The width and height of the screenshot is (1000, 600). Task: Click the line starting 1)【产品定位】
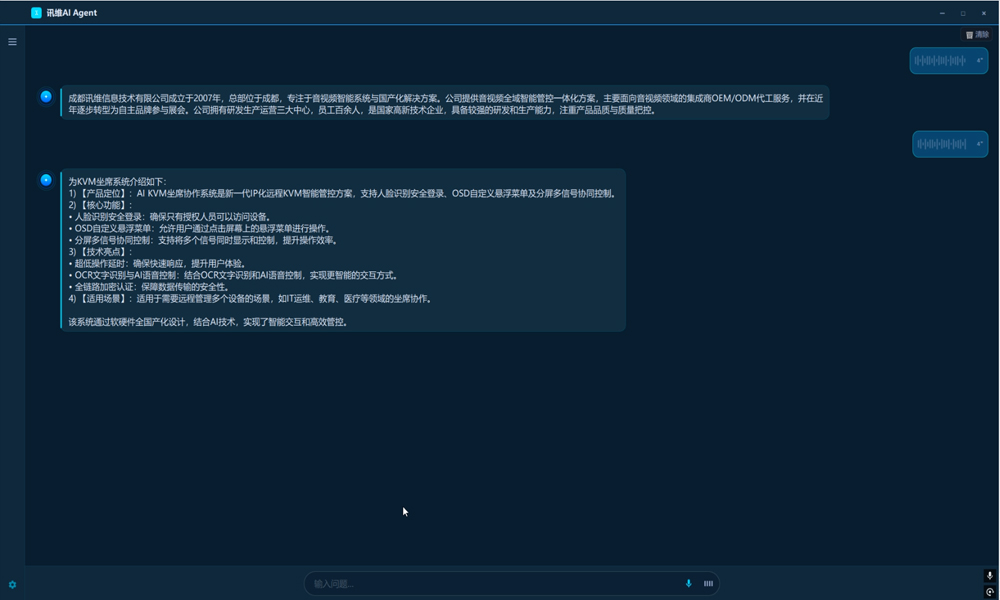coord(342,193)
